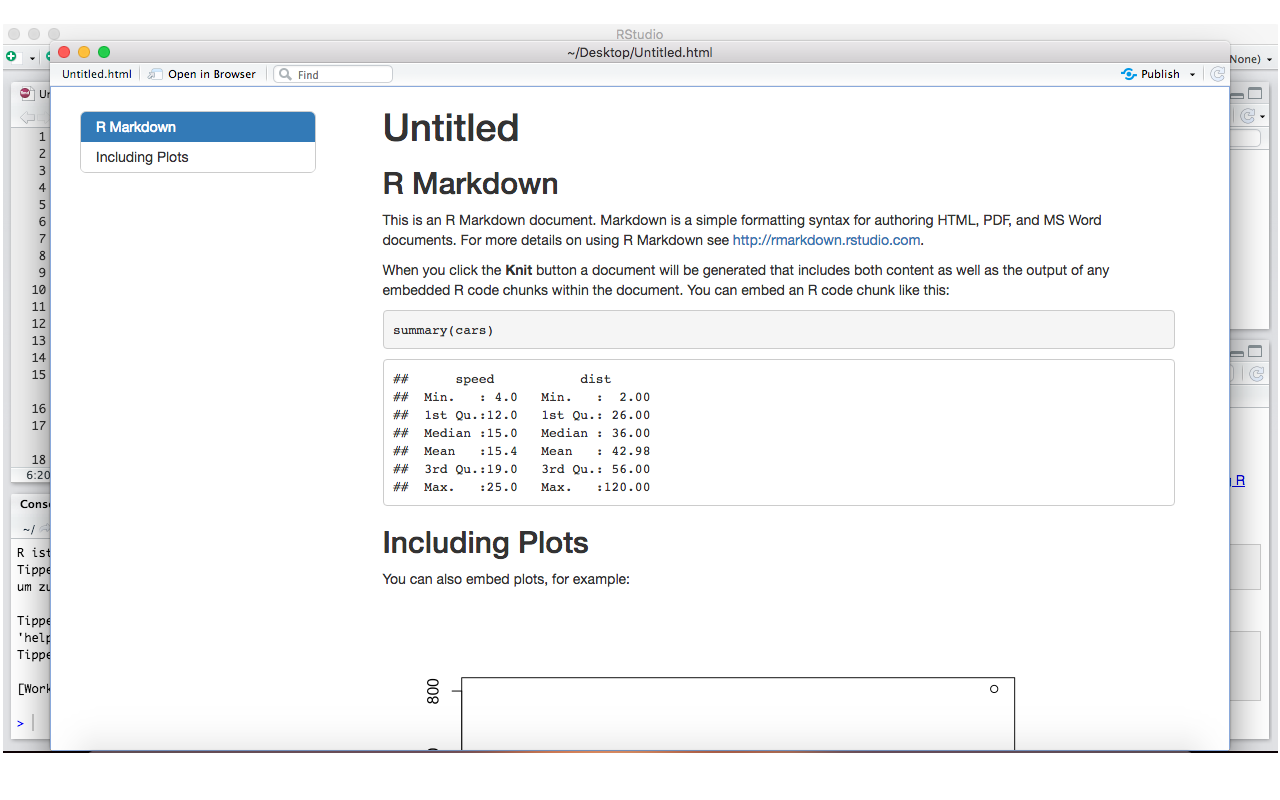Viewport: 1280px width, 800px height.
Task: Click the magnifier icon in Find box
Action: point(285,74)
